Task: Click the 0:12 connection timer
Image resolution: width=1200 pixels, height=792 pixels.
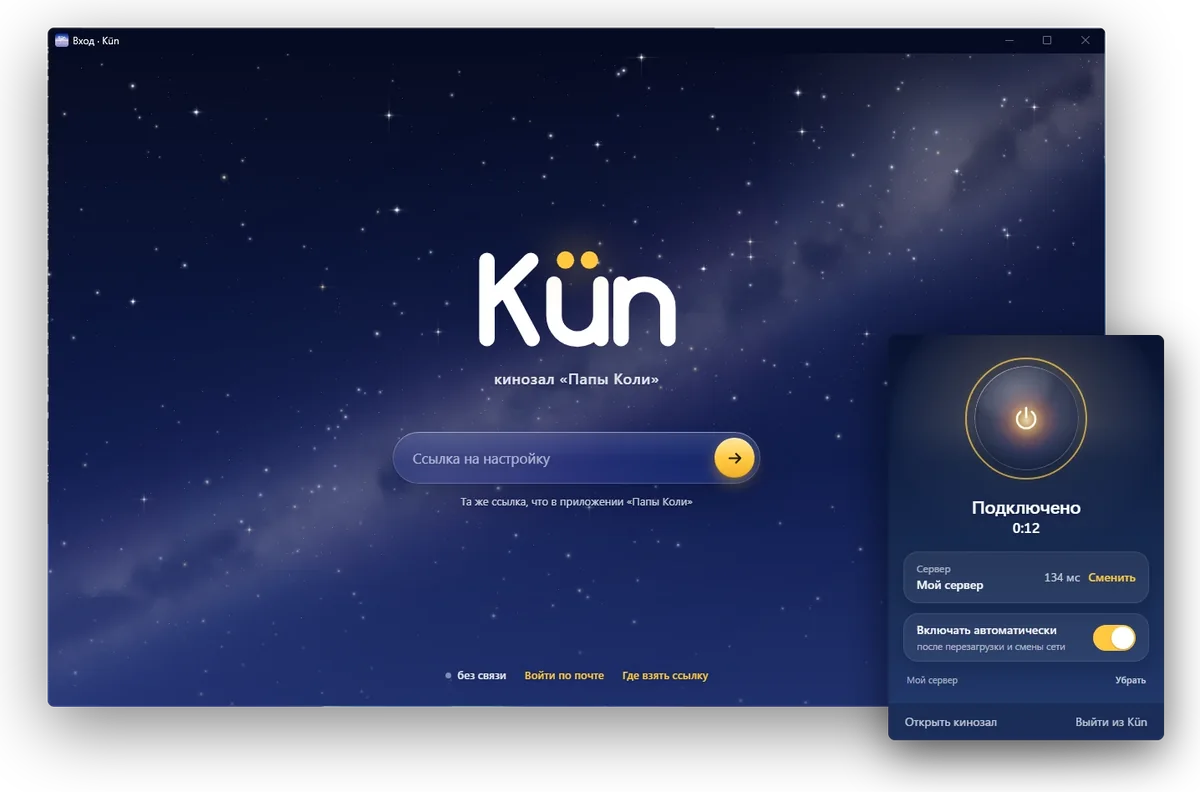Action: coord(1026,528)
